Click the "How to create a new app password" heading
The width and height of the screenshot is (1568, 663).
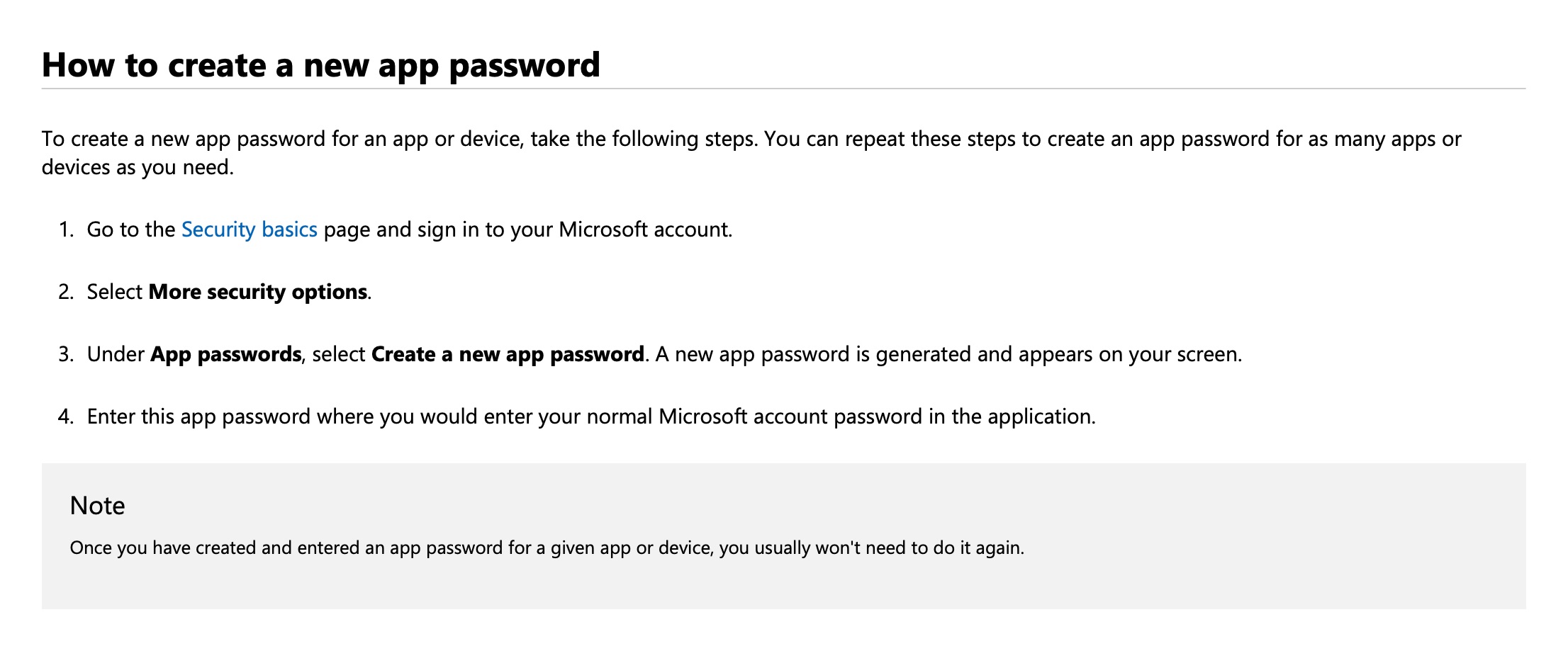[x=320, y=65]
